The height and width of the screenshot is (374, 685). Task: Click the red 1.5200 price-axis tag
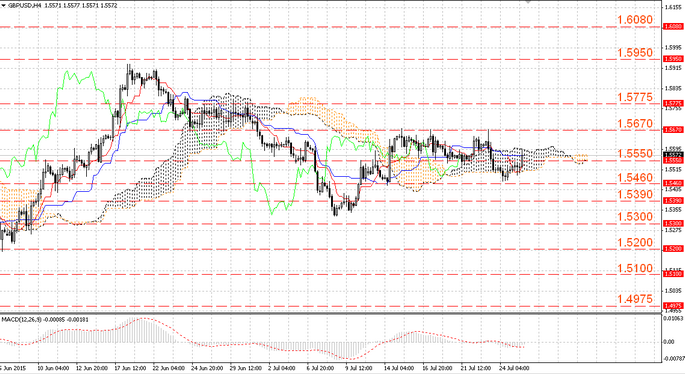(x=673, y=249)
